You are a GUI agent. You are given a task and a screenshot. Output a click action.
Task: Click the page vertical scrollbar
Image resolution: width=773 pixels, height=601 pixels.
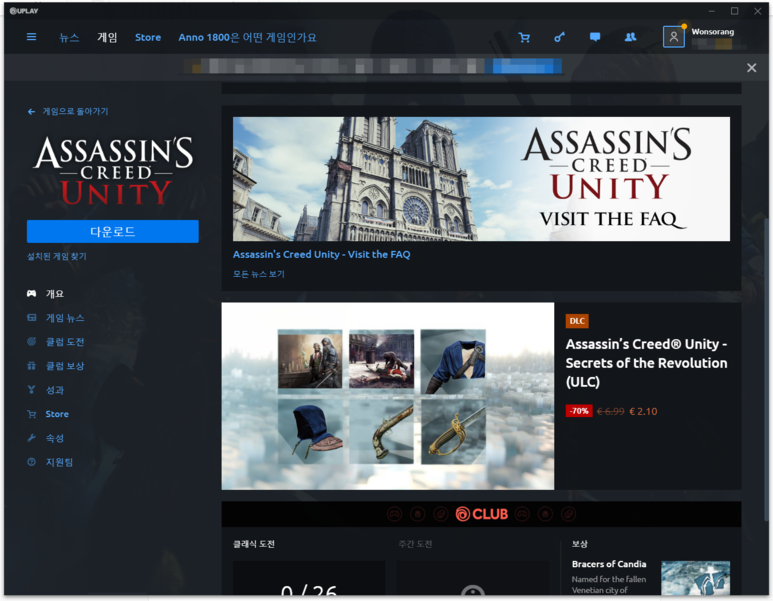click(765, 370)
